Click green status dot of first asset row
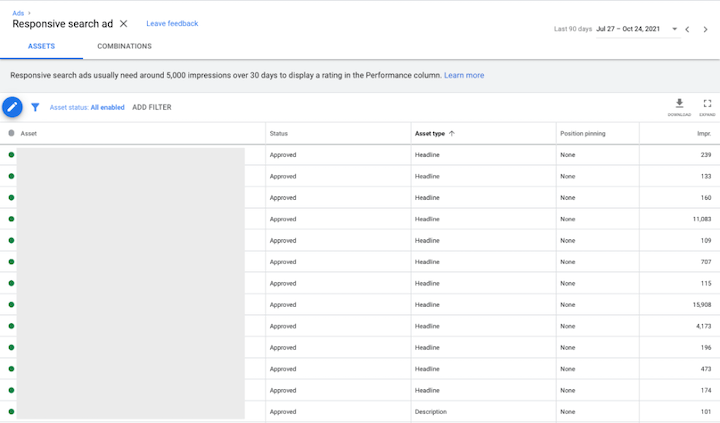The height and width of the screenshot is (423, 720). point(11,155)
